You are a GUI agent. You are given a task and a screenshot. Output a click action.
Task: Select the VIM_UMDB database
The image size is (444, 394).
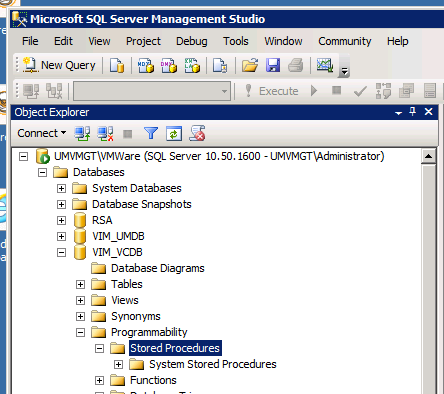[x=118, y=236]
